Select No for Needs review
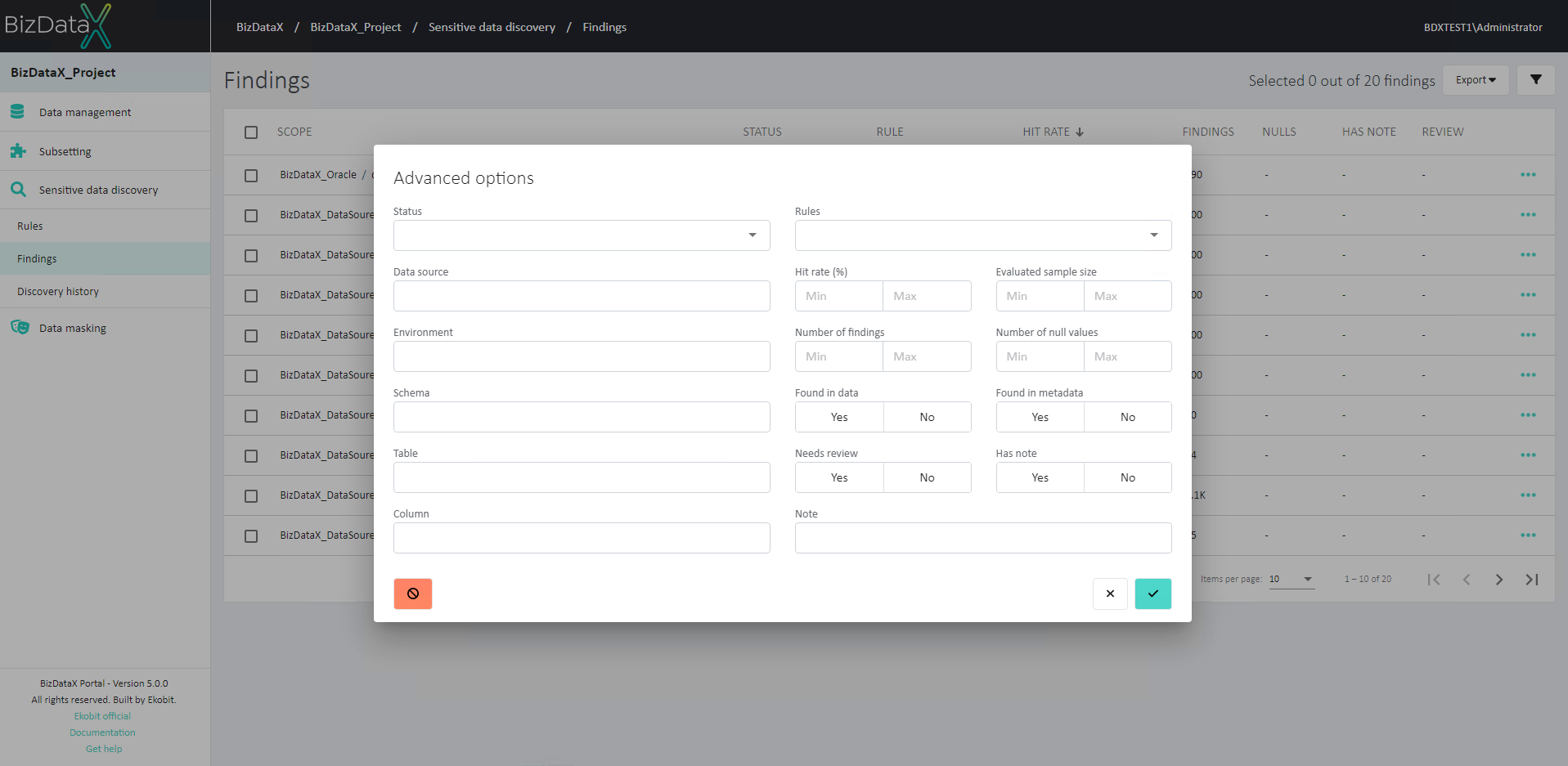The height and width of the screenshot is (766, 1568). tap(927, 477)
